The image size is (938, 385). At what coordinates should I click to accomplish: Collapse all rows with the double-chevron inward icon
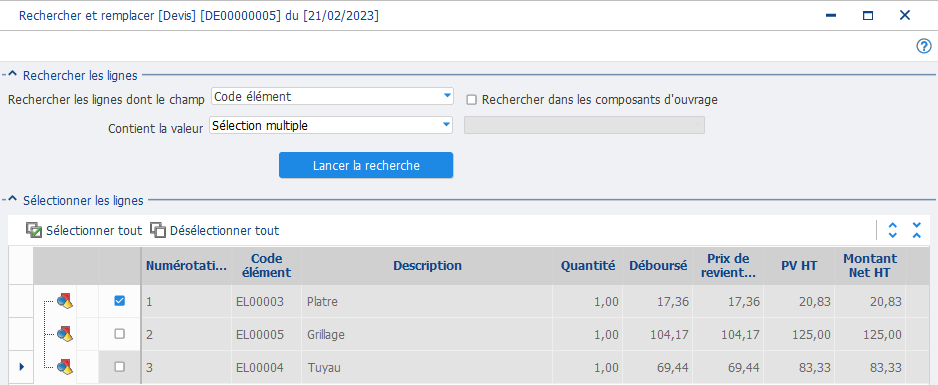click(x=916, y=230)
